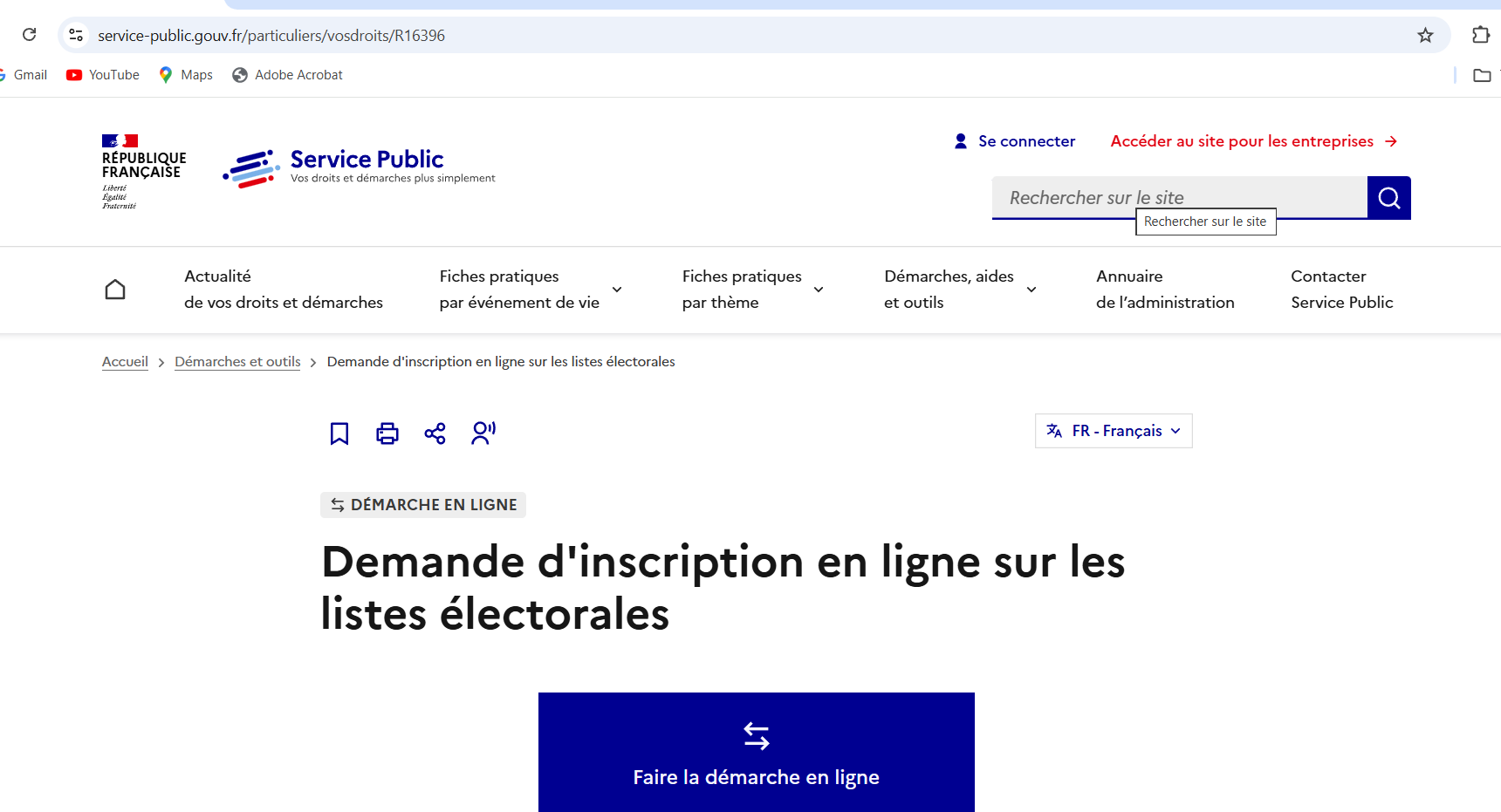This screenshot has height=812, width=1501.
Task: Activate the read-aloud speech icon
Action: point(483,433)
